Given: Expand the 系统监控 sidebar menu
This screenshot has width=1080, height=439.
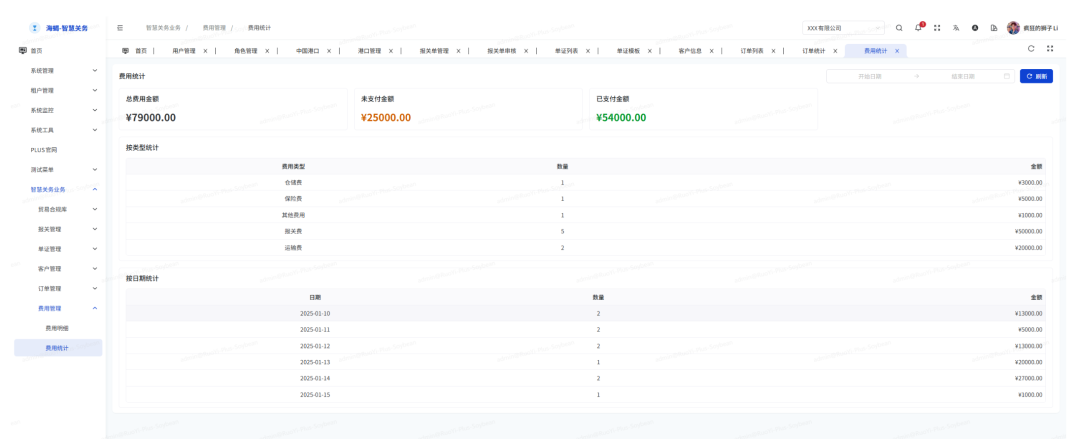Looking at the screenshot, I should pos(59,110).
